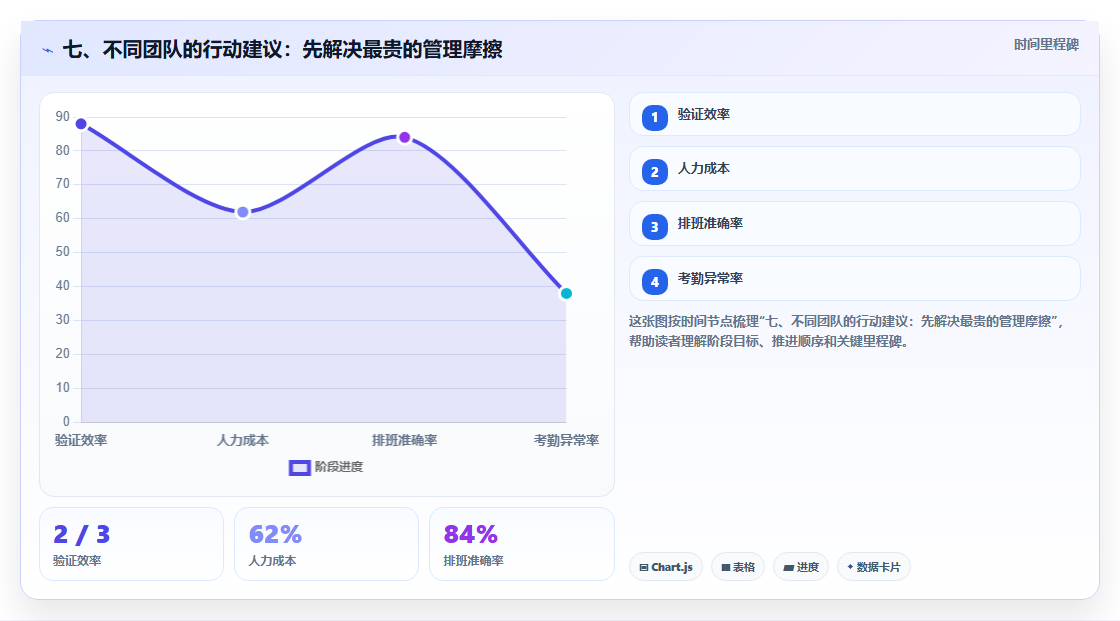Click the 排班准确率 x-axis label
The height and width of the screenshot is (621, 1120).
404,440
